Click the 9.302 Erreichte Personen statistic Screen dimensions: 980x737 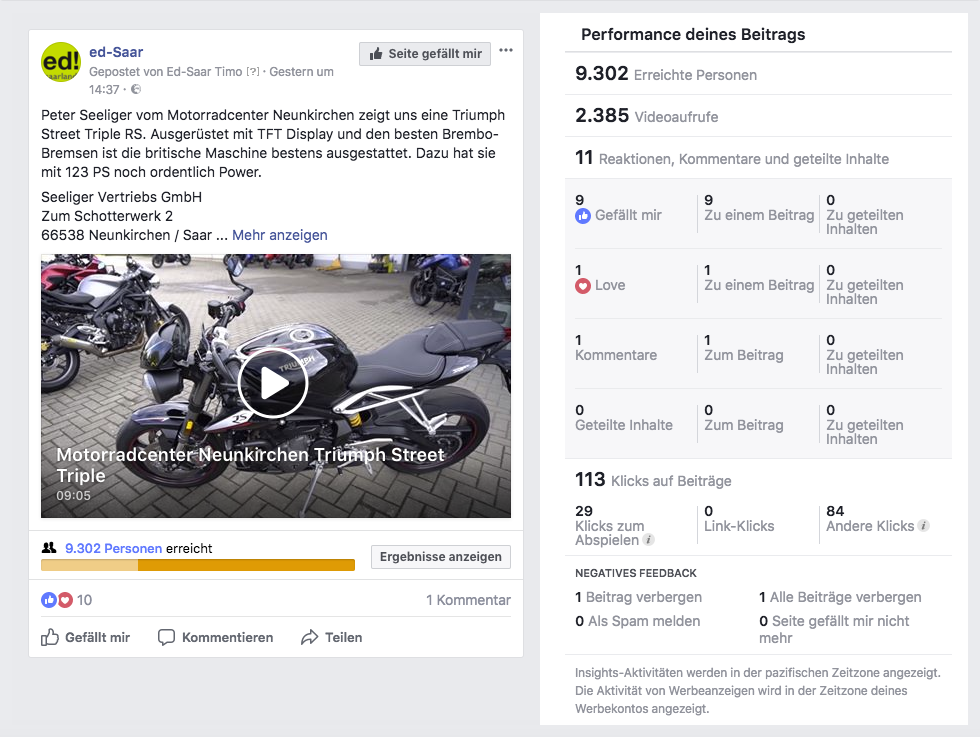pos(666,74)
